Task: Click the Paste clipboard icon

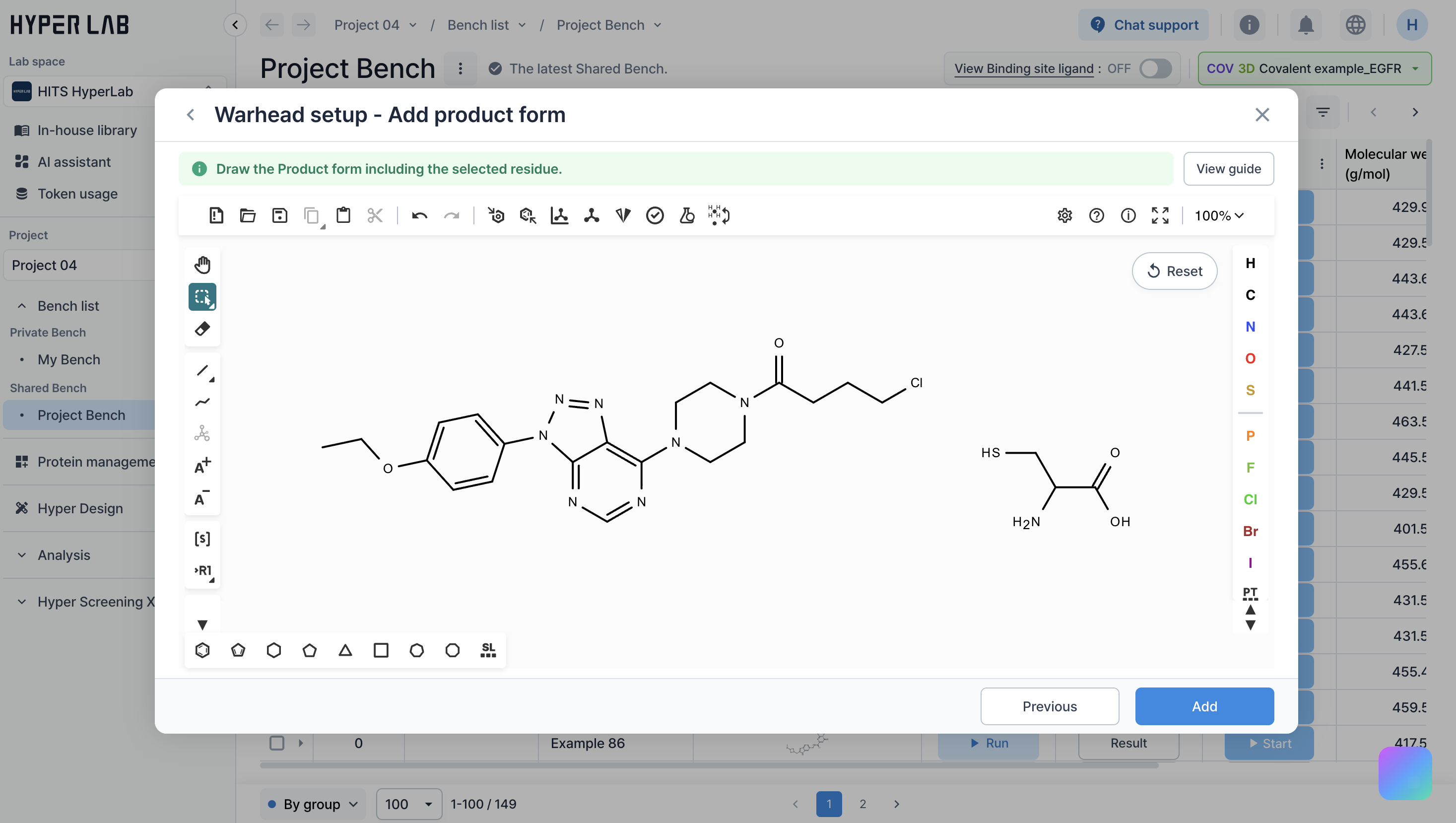Action: (x=343, y=215)
